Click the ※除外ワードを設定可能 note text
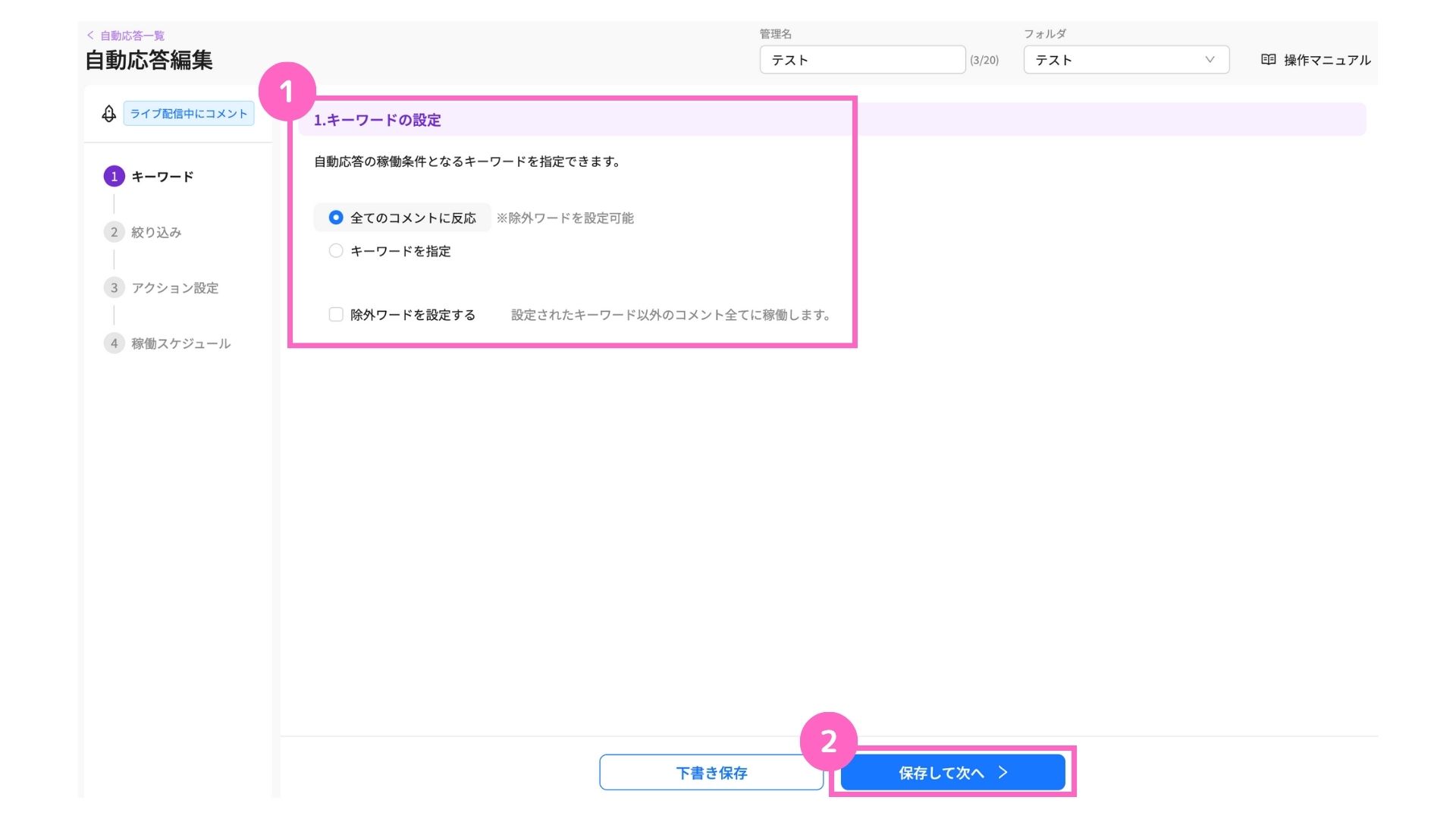The height and width of the screenshot is (819, 1456). tap(565, 218)
